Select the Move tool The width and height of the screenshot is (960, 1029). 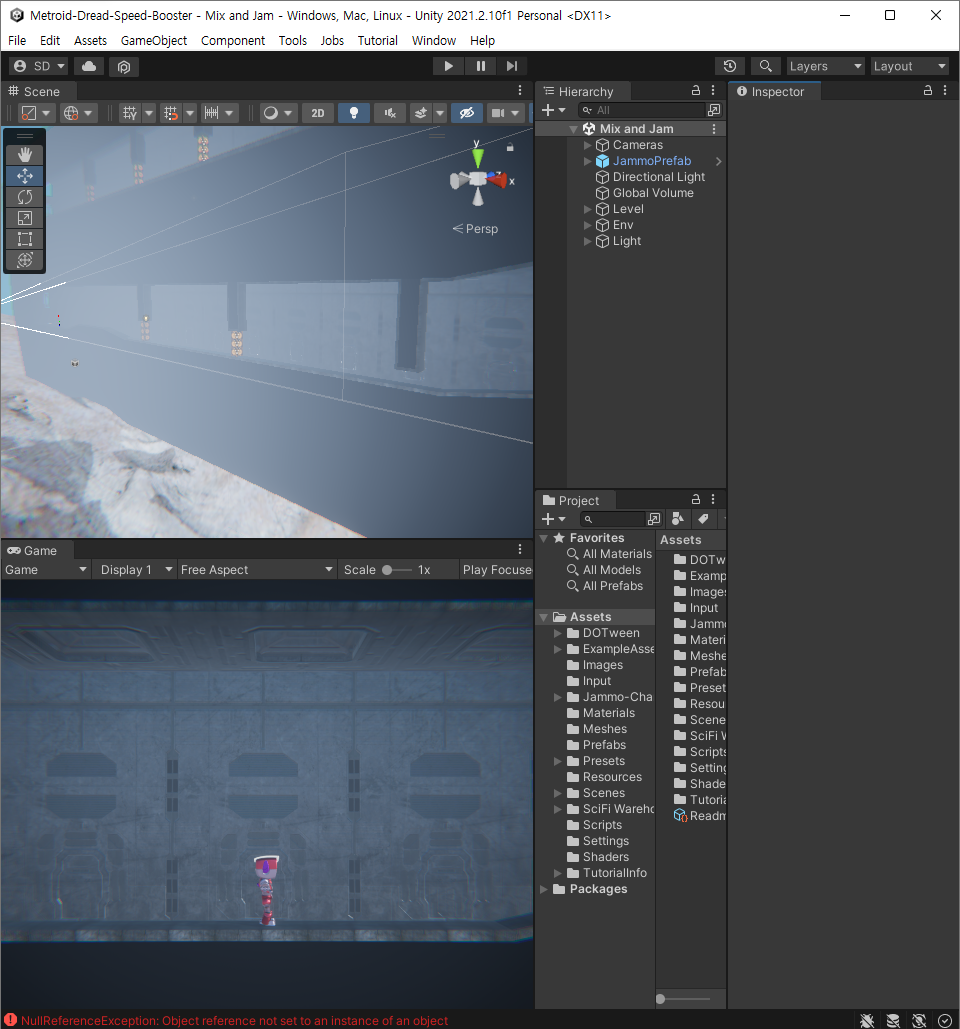pos(25,176)
